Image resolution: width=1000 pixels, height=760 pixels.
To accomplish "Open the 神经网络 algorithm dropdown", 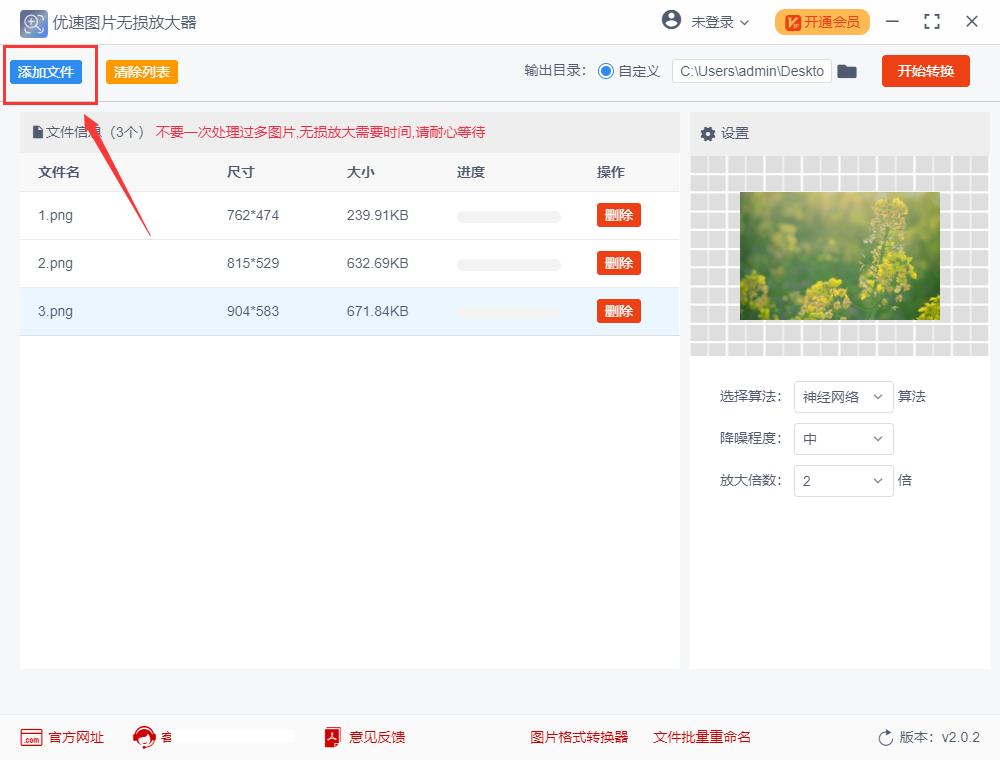I will [843, 397].
